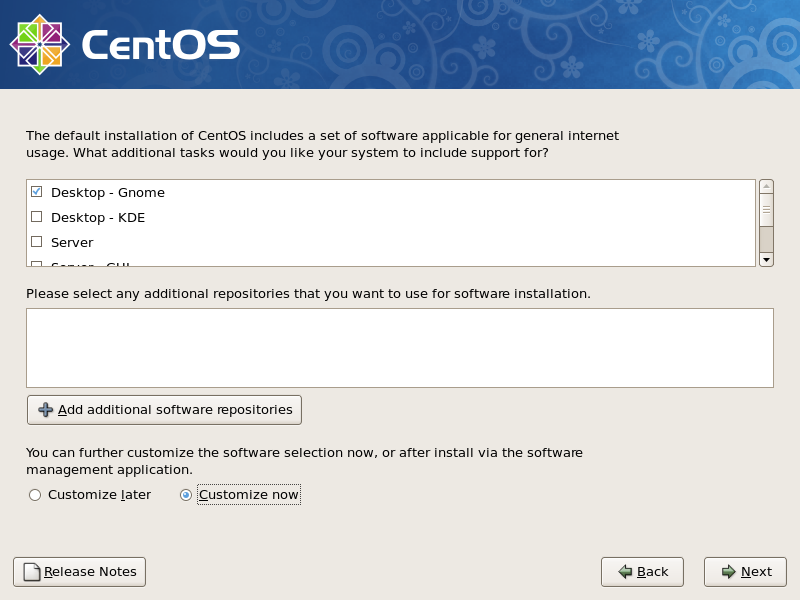
Task: Click the CentOS logo icon
Action: tap(40, 44)
